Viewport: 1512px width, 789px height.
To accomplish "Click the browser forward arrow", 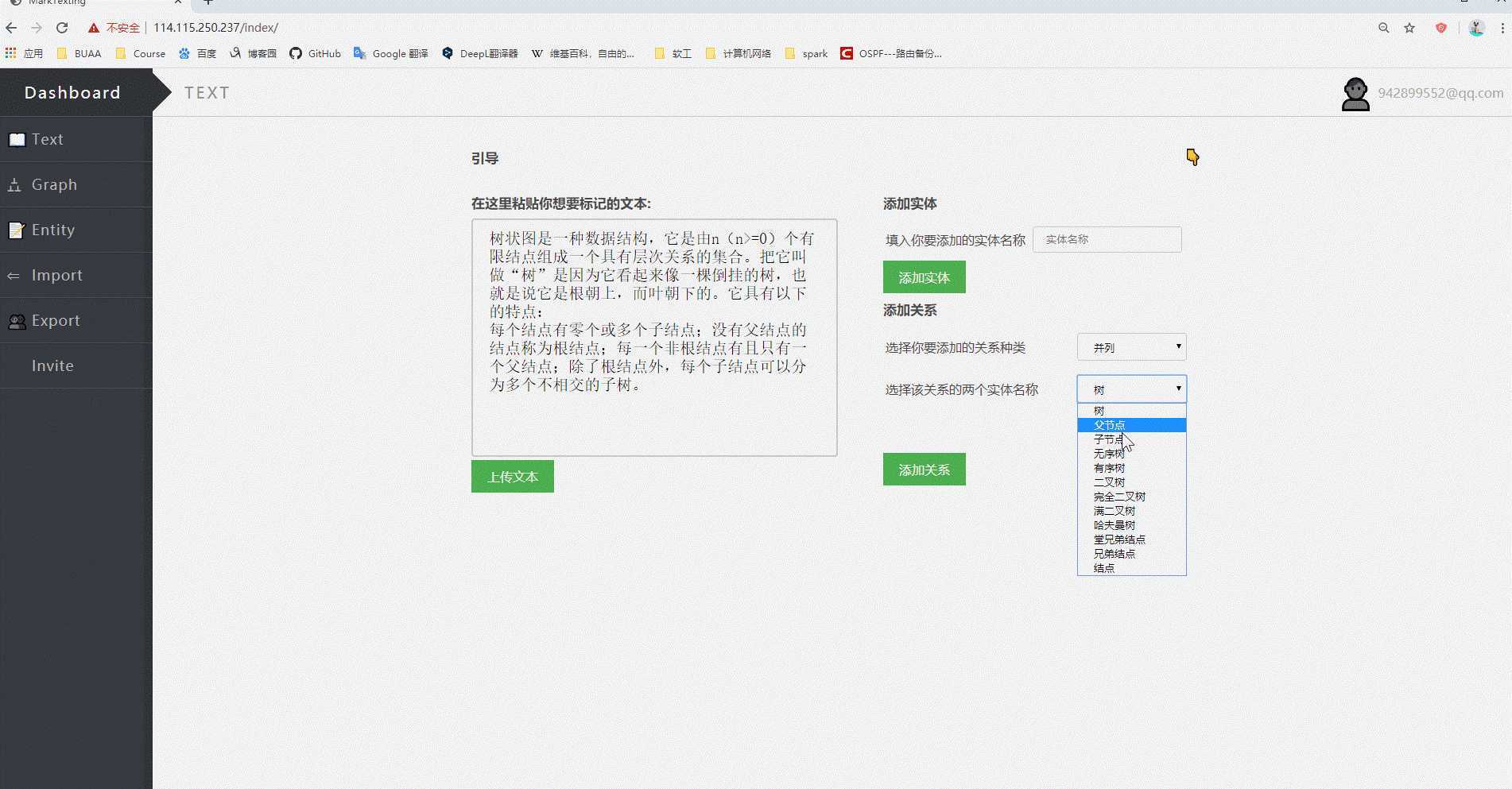I will (37, 28).
